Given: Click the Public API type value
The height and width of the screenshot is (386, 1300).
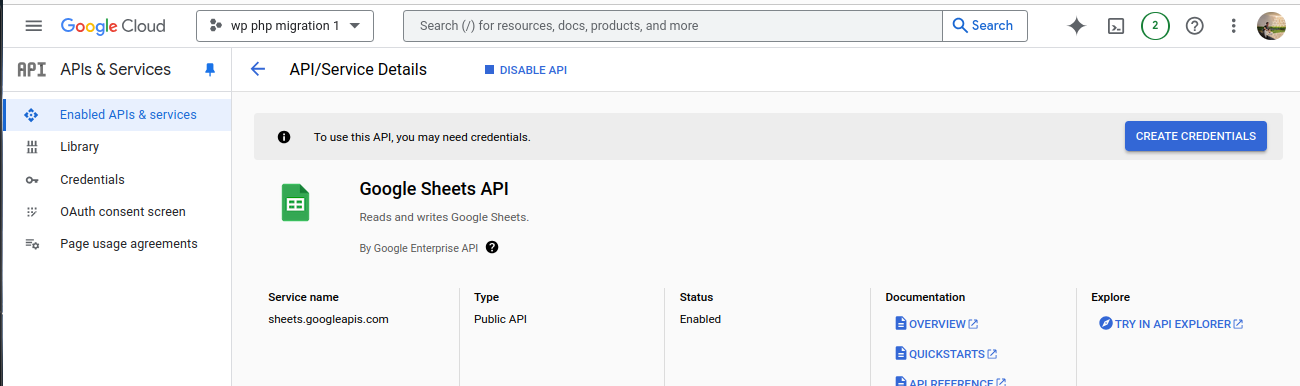Looking at the screenshot, I should click(500, 320).
